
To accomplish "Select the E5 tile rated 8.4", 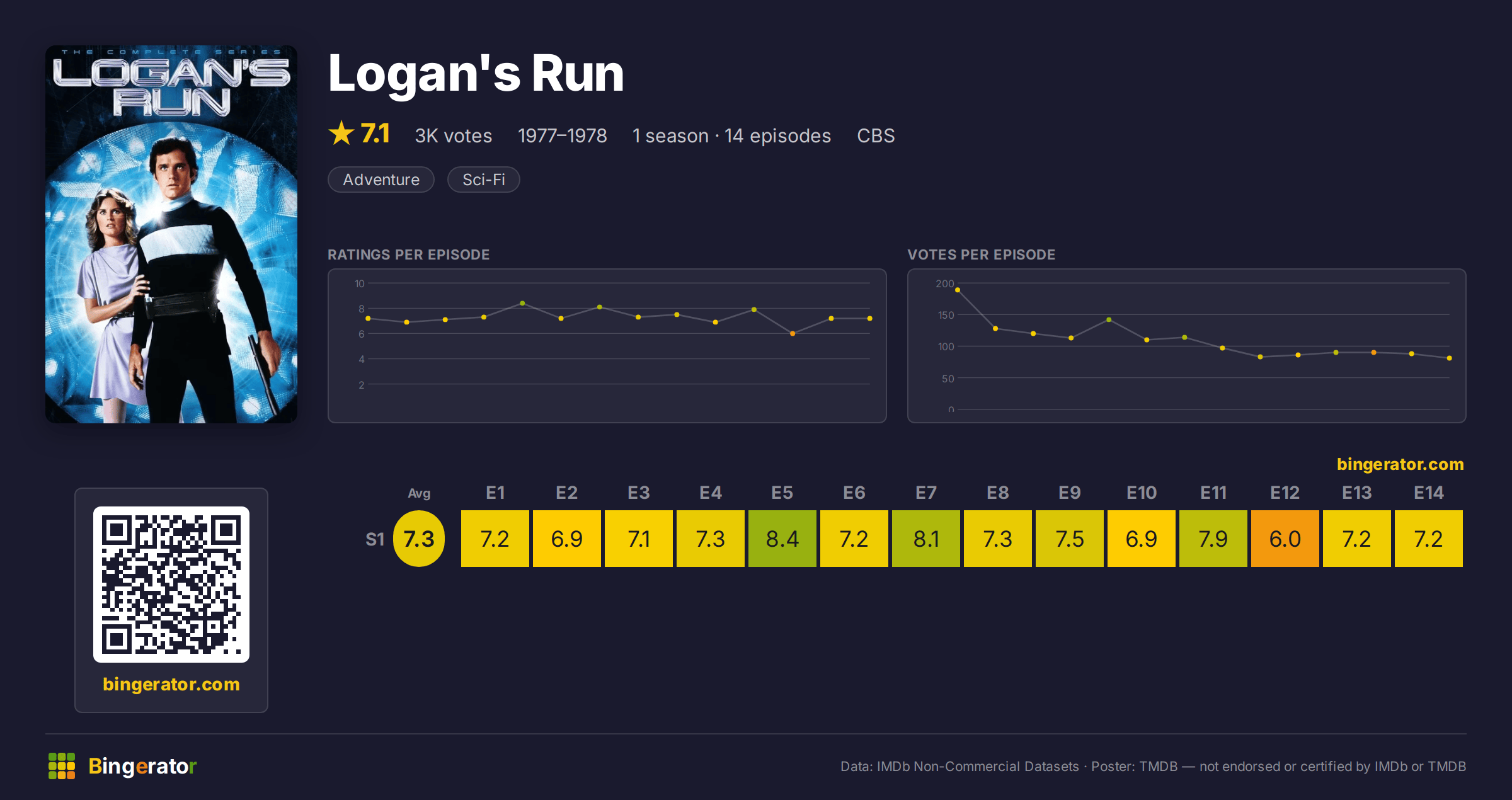I will (x=782, y=539).
